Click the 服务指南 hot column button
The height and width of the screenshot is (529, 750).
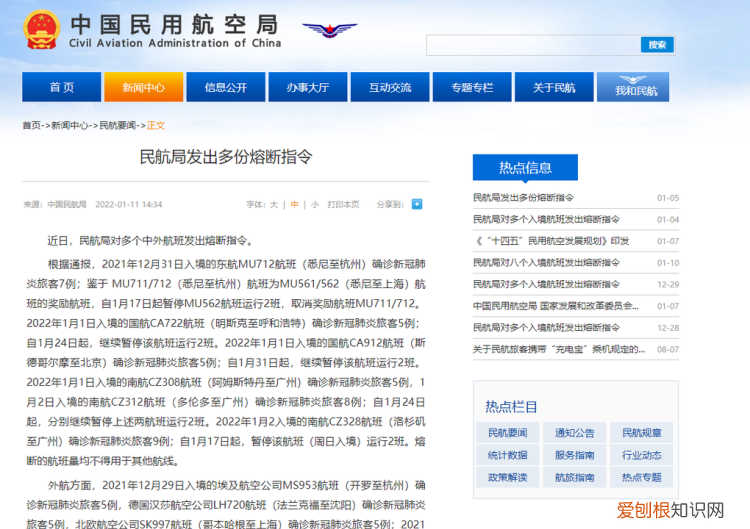[x=574, y=455]
